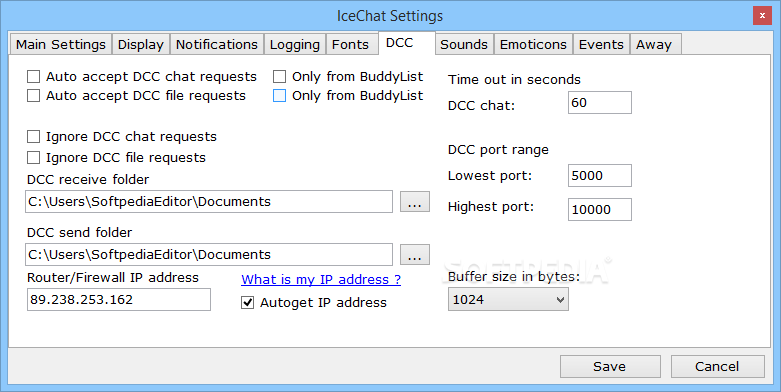Click the DCC receive folder path field
781x392 pixels.
click(x=209, y=202)
